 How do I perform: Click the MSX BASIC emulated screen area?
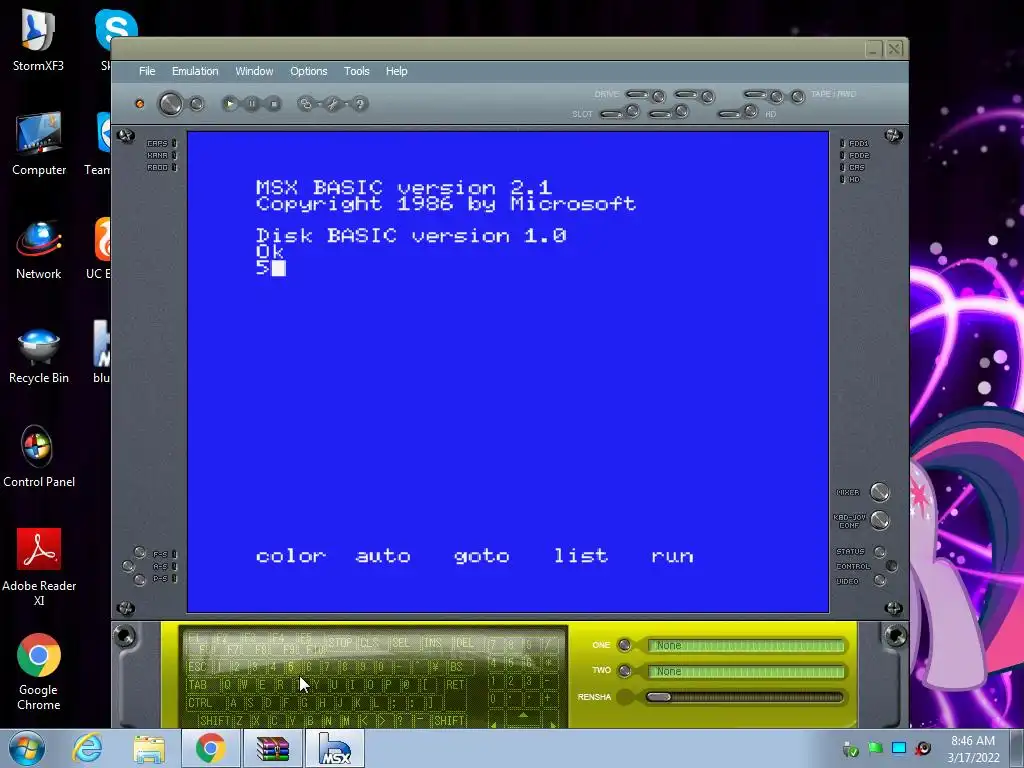click(x=508, y=372)
